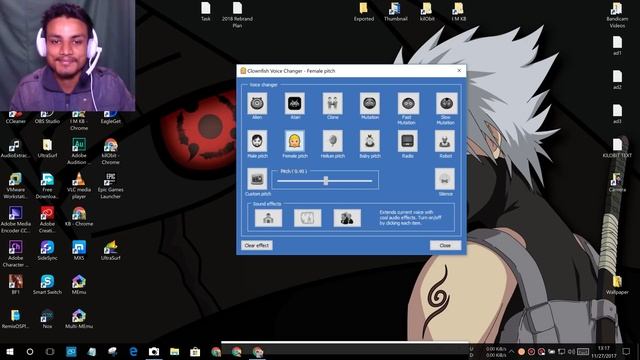Open the ad1 file on desktop
640x360 pixels.
tap(617, 46)
